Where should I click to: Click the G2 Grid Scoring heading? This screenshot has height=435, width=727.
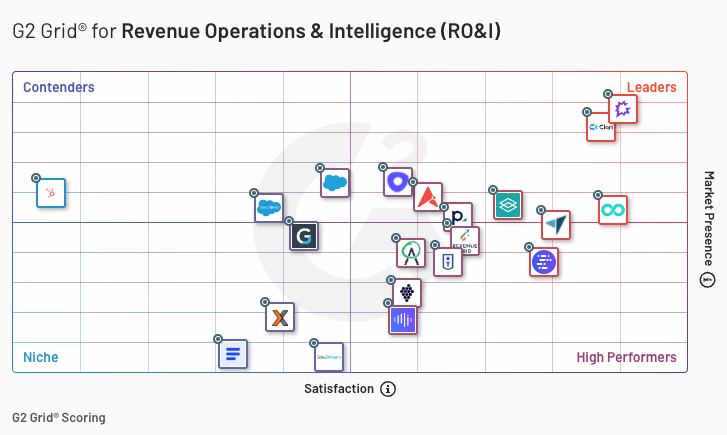(59, 417)
